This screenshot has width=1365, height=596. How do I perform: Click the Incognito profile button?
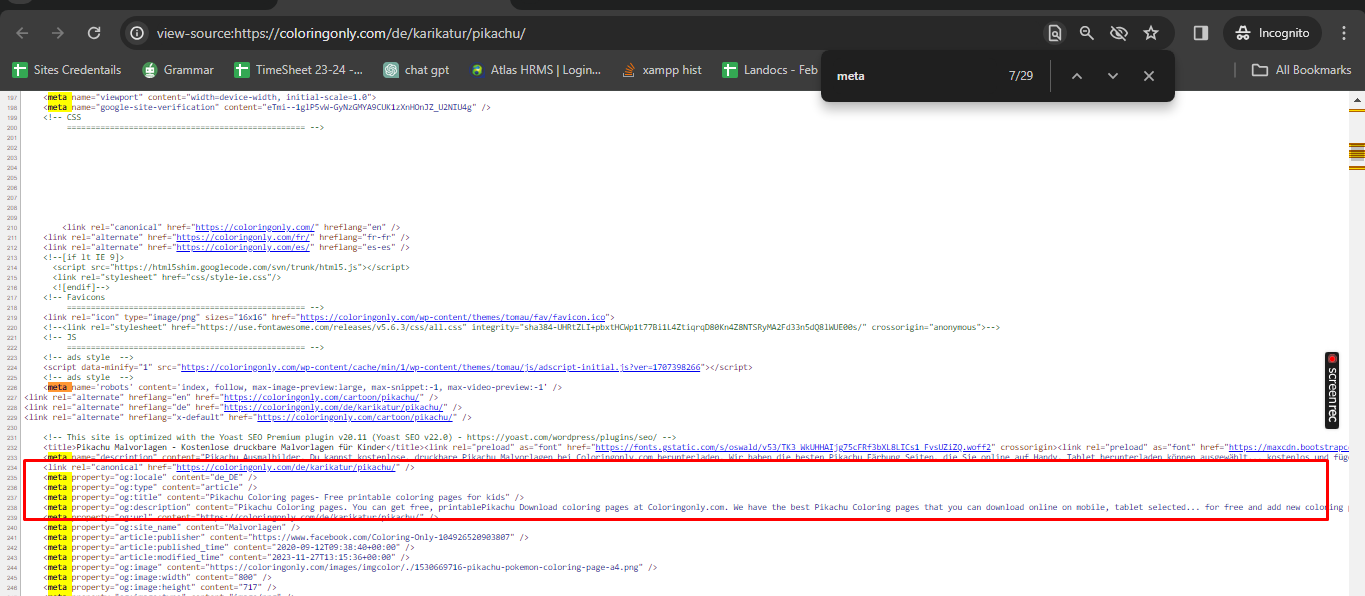1271,33
